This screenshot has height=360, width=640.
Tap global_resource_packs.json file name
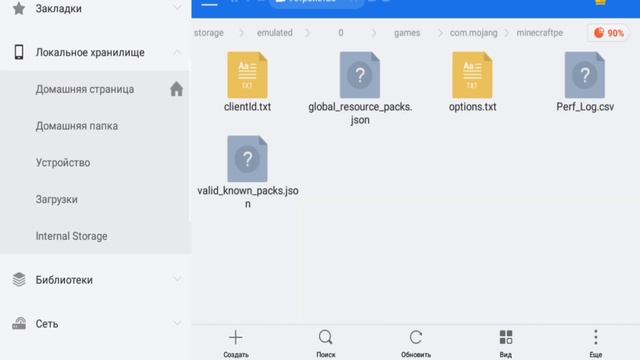(x=360, y=113)
